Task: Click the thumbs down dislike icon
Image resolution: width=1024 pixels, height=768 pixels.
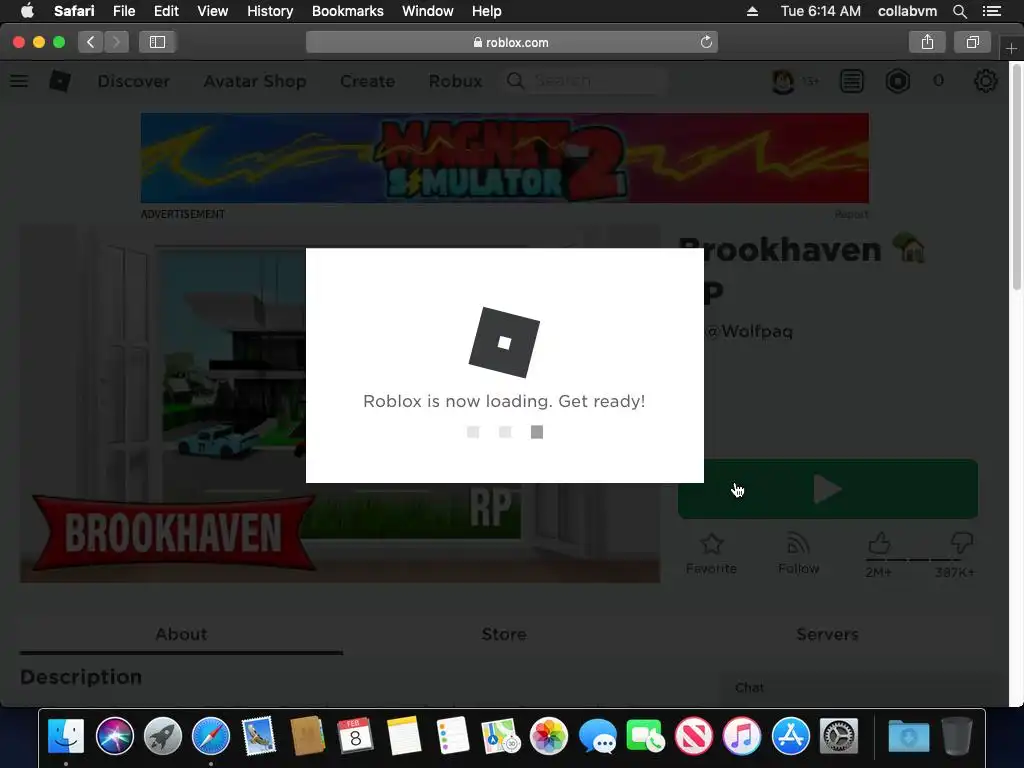Action: [x=961, y=543]
